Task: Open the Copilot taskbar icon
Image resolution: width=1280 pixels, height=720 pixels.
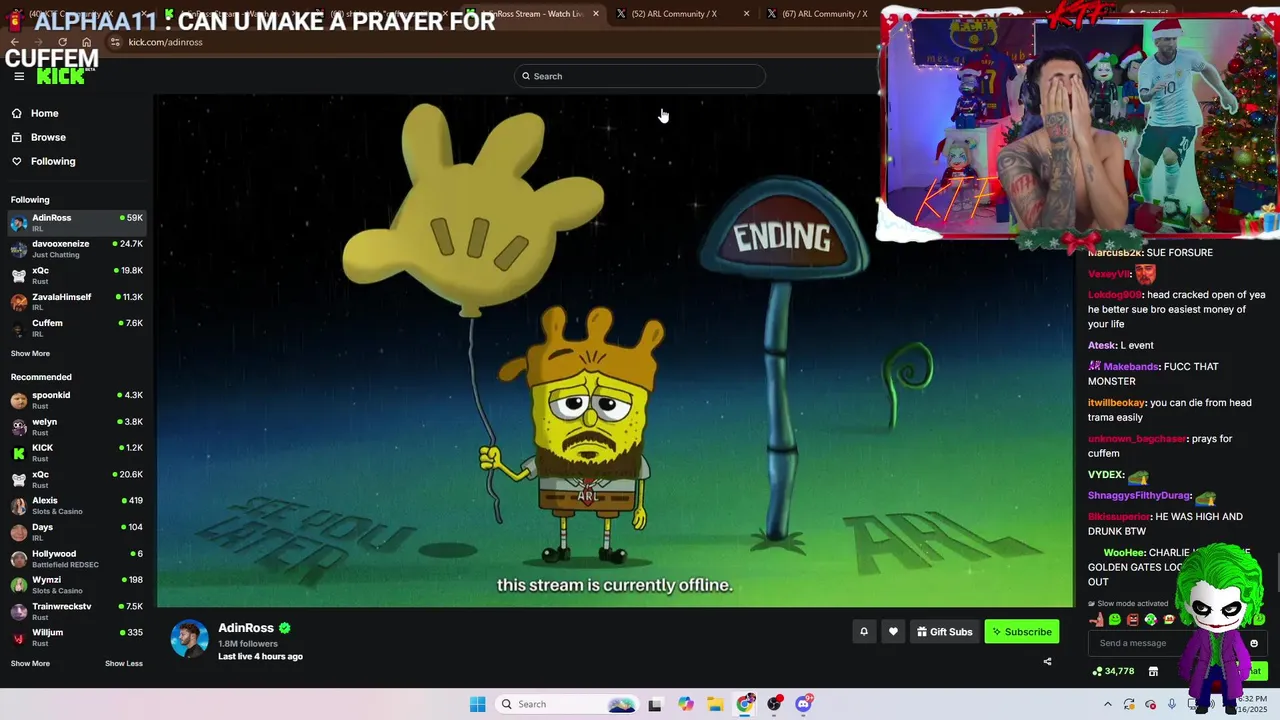Action: (x=685, y=704)
